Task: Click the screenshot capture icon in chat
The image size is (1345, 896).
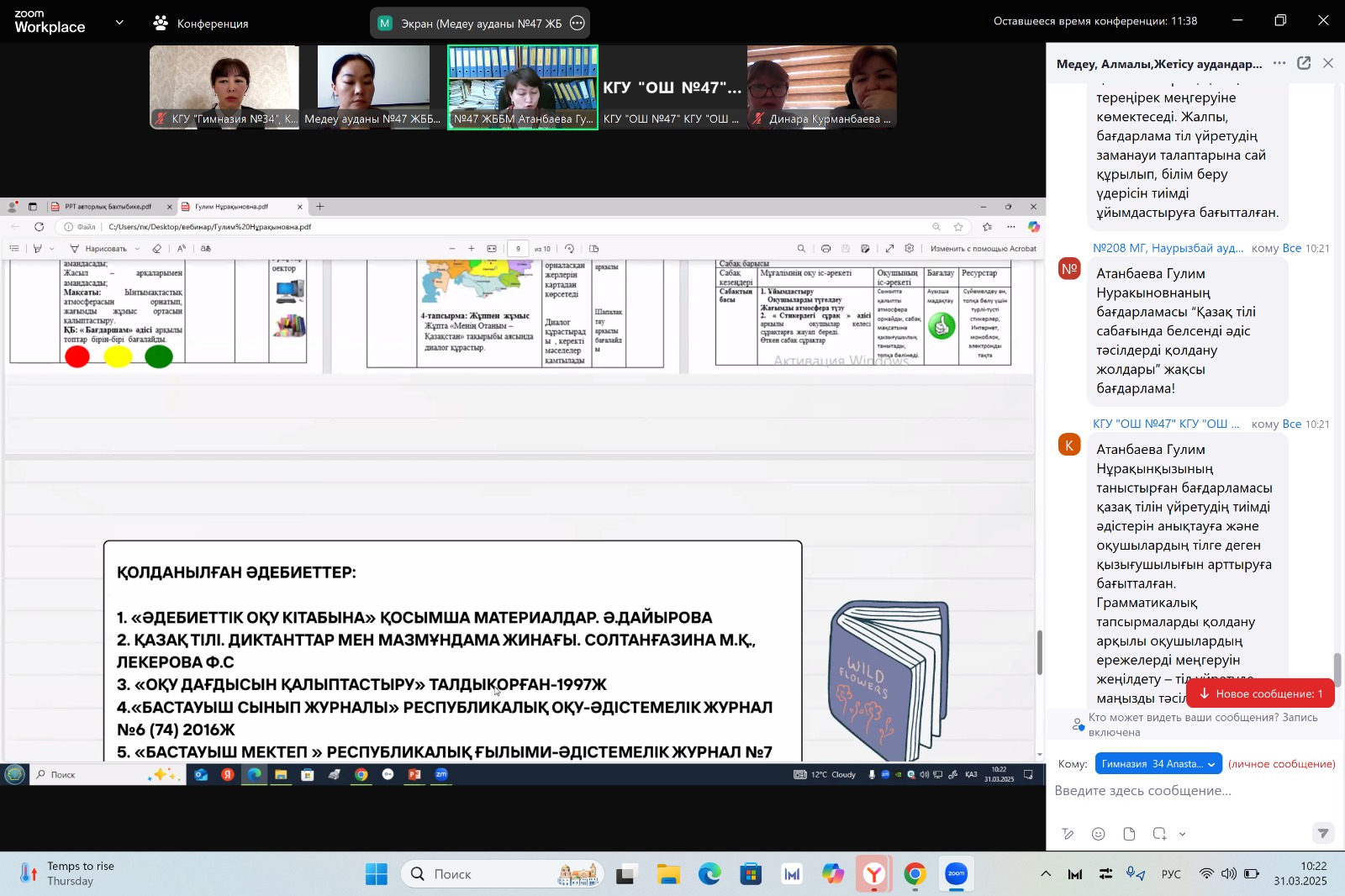Action: point(1160,834)
